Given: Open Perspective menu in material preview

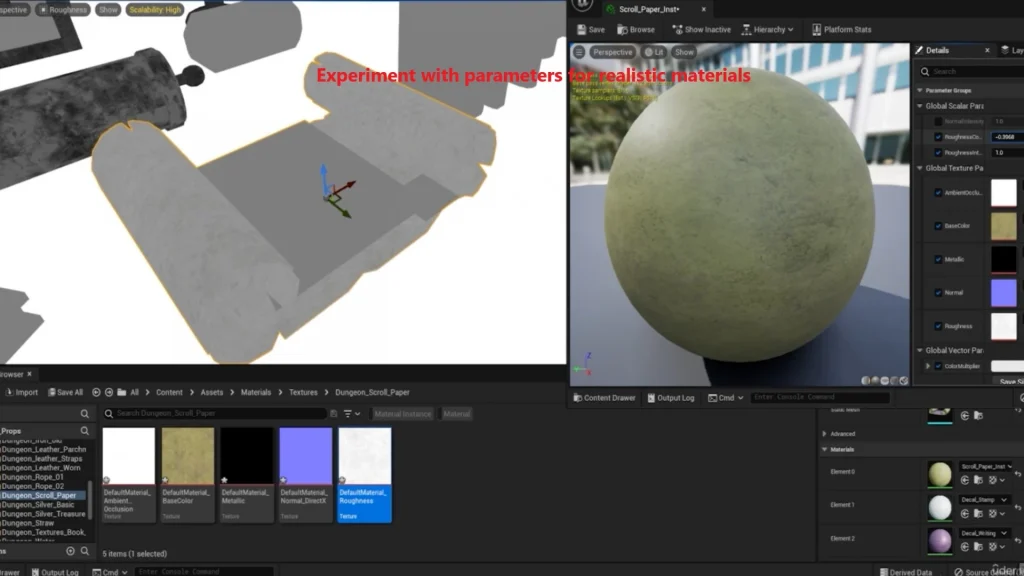Looking at the screenshot, I should (x=613, y=52).
